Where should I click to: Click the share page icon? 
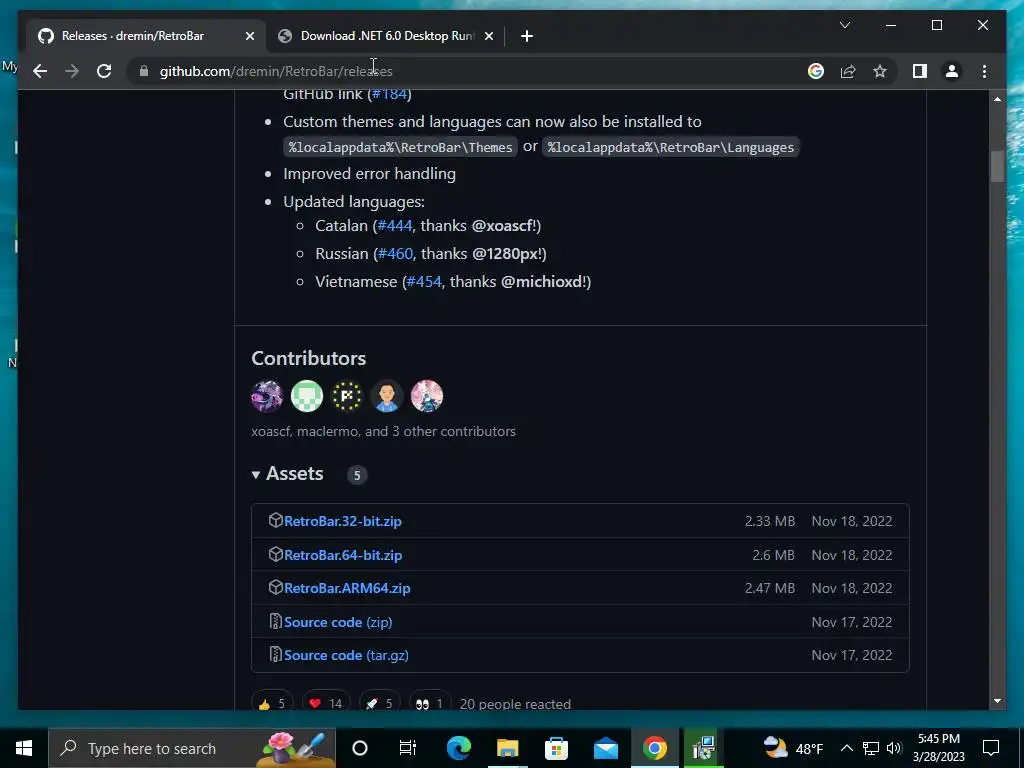pyautogui.click(x=848, y=71)
